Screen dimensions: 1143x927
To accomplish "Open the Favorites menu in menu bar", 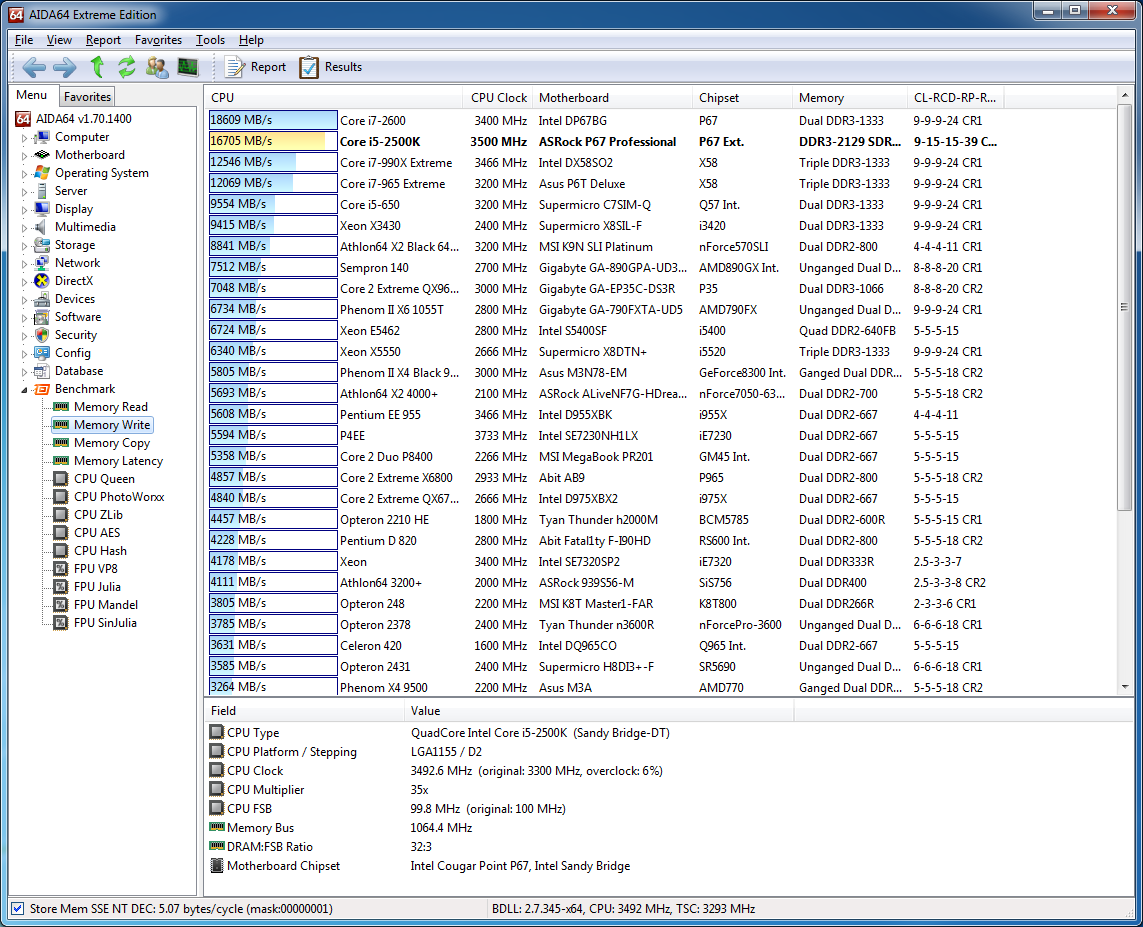I will click(x=158, y=40).
